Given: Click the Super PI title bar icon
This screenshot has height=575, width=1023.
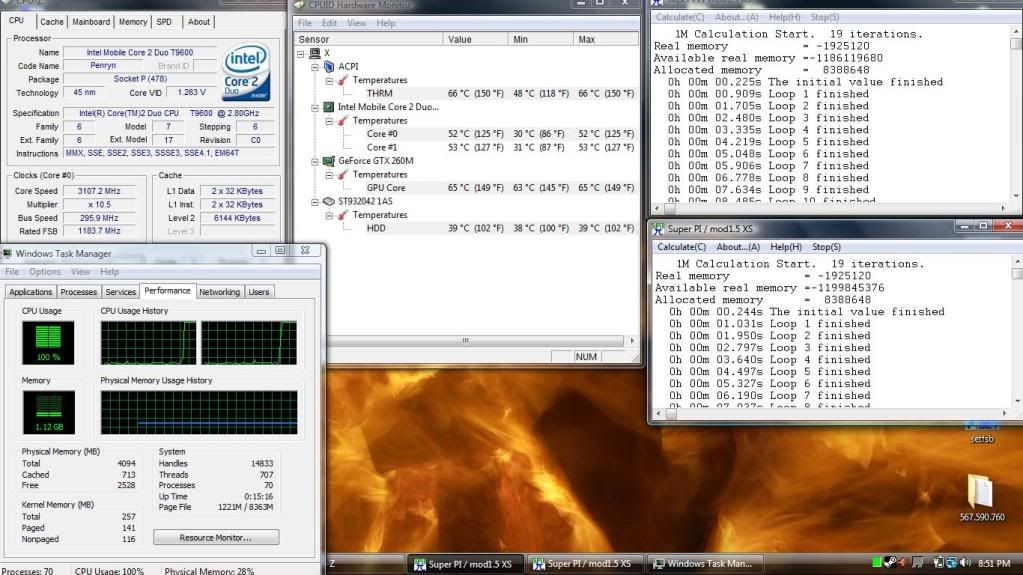Looking at the screenshot, I should point(658,228).
